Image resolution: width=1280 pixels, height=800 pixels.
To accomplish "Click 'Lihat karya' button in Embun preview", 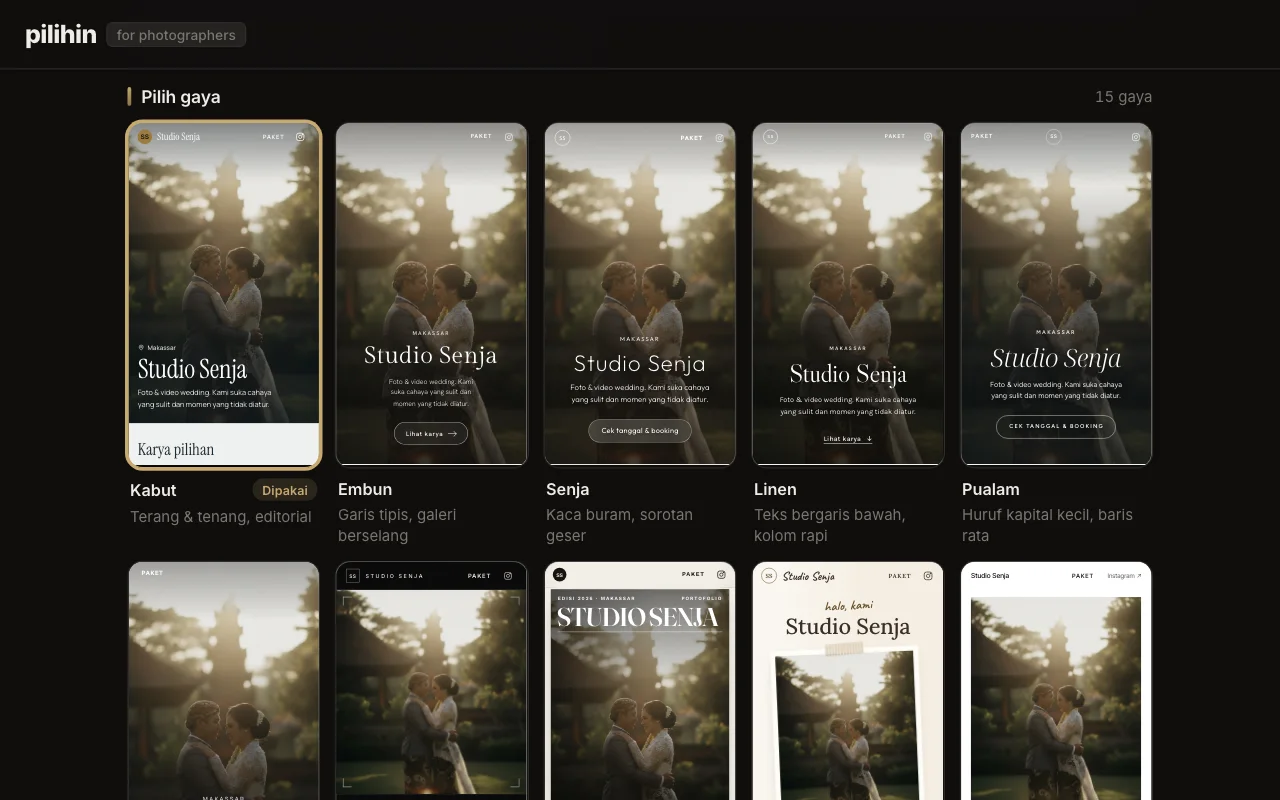I will click(431, 434).
